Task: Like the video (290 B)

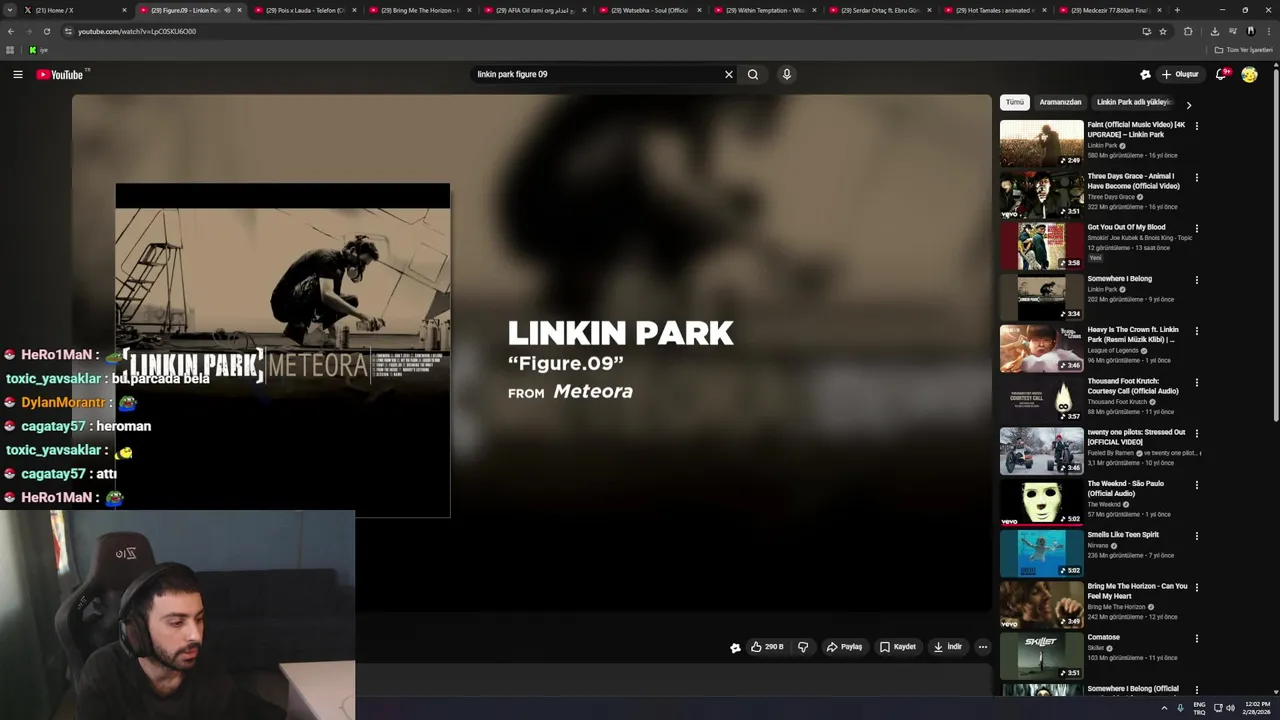Action: (x=767, y=647)
